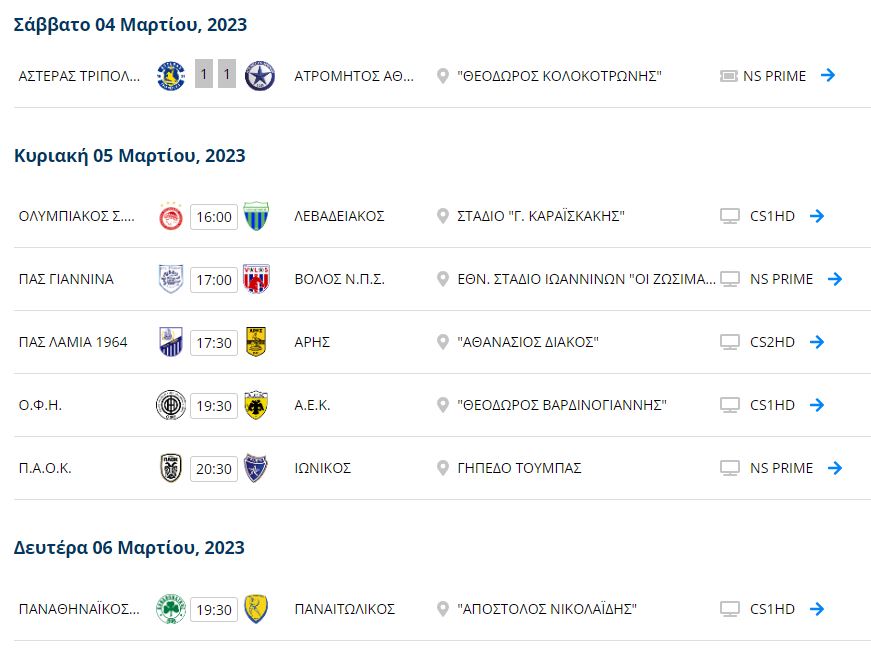Open arrow for the Ο.Φ.Η. versus Α.Ε.Κ. match
The height and width of the screenshot is (652, 871).
point(817,405)
